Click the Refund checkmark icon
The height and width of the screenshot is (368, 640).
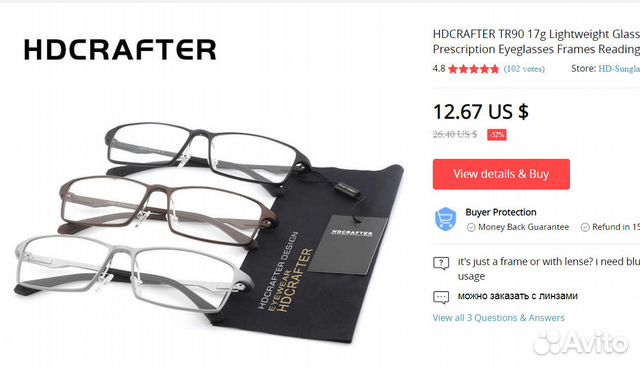585,227
